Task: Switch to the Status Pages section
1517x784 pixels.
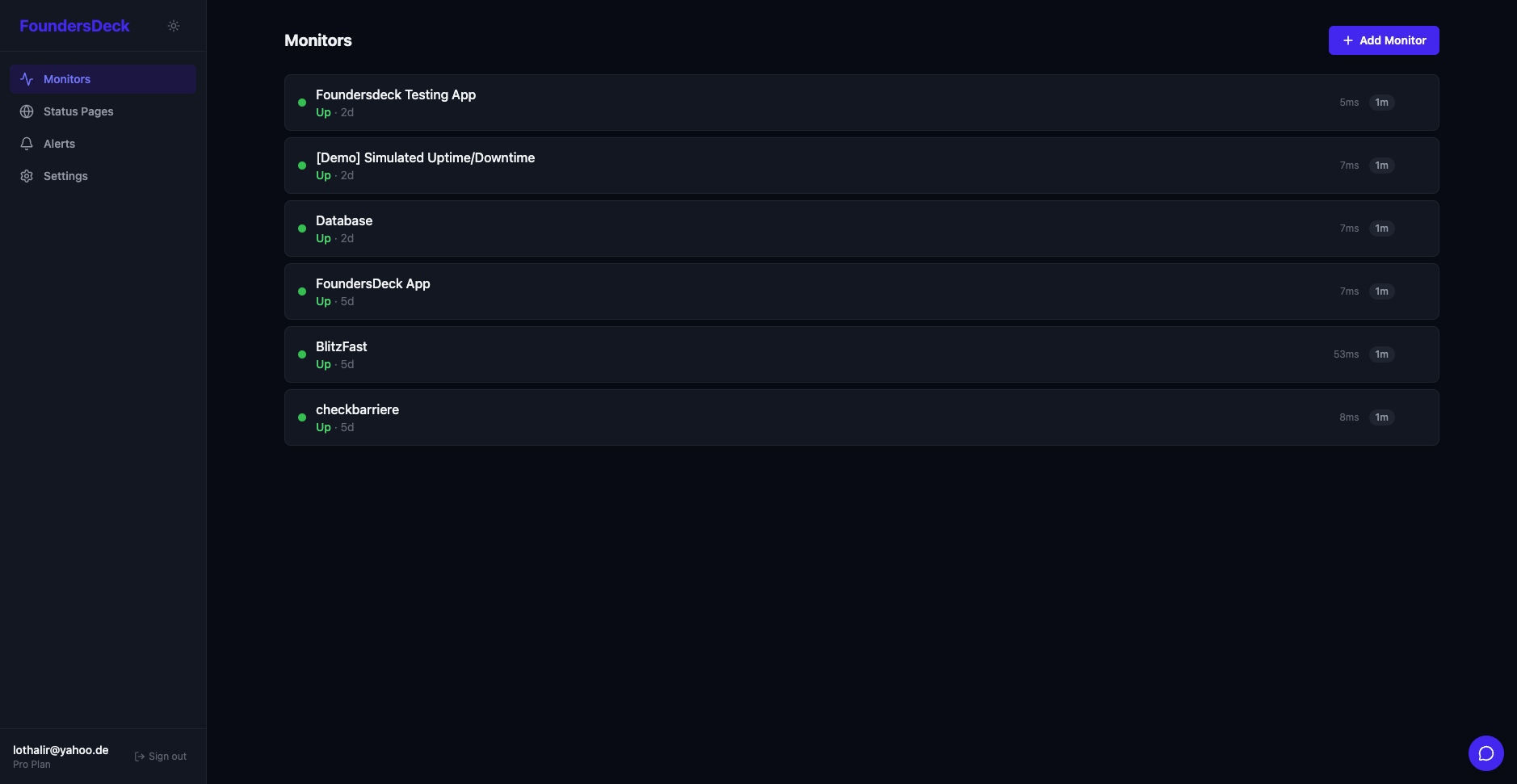Action: tap(78, 111)
